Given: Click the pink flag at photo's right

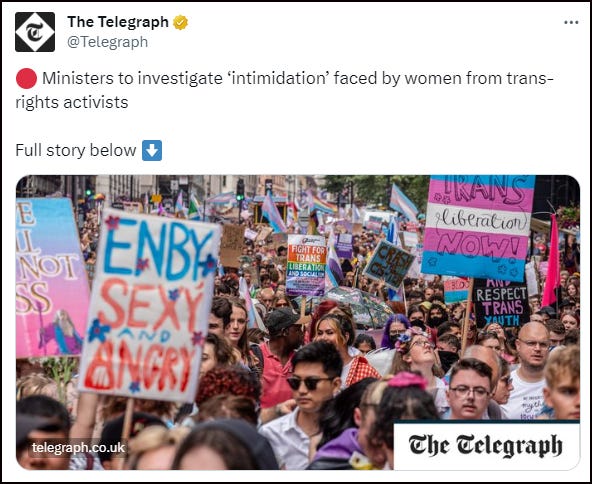Looking at the screenshot, I should point(552,260).
